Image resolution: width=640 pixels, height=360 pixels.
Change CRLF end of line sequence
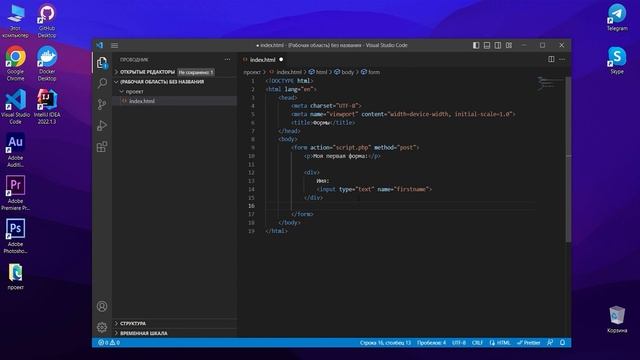pos(477,343)
